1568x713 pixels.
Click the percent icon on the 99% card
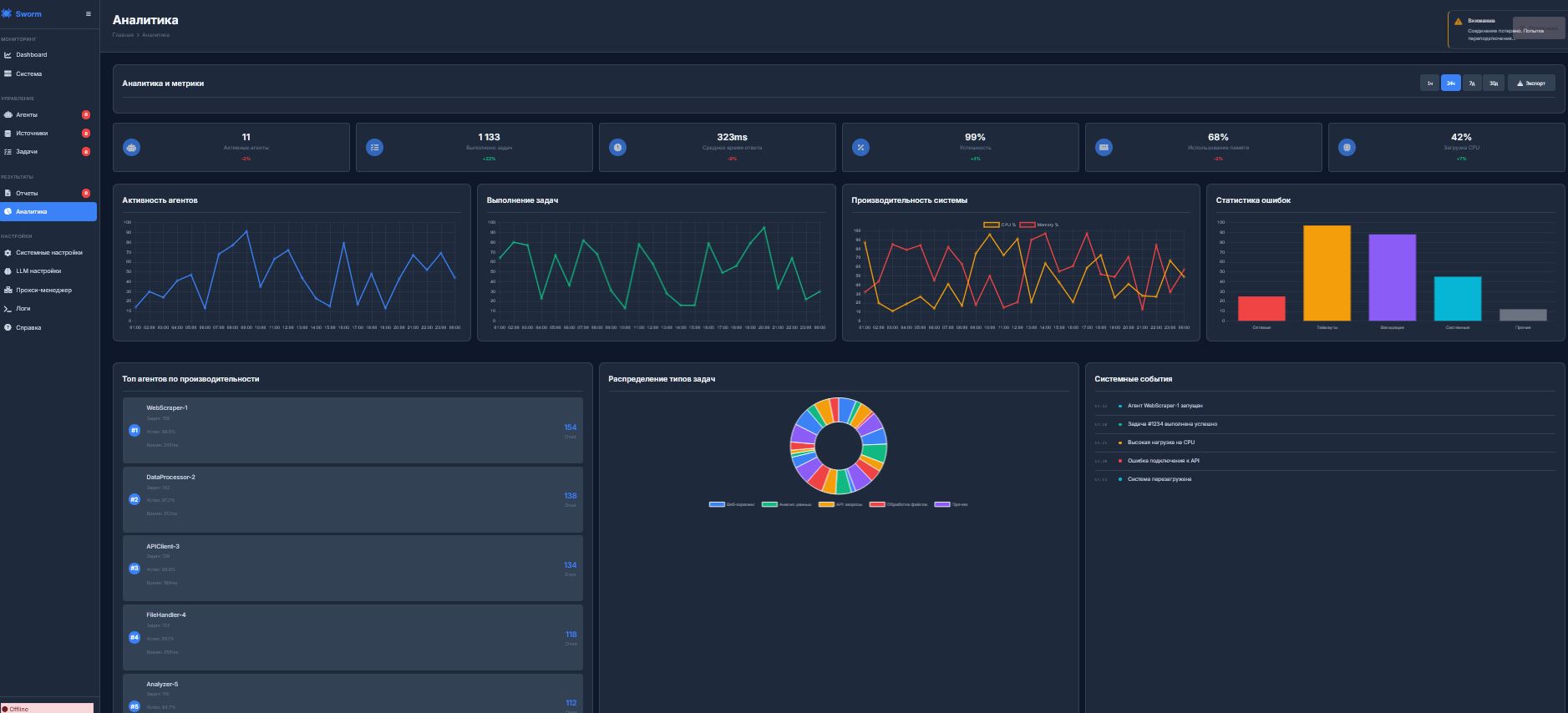[860, 148]
